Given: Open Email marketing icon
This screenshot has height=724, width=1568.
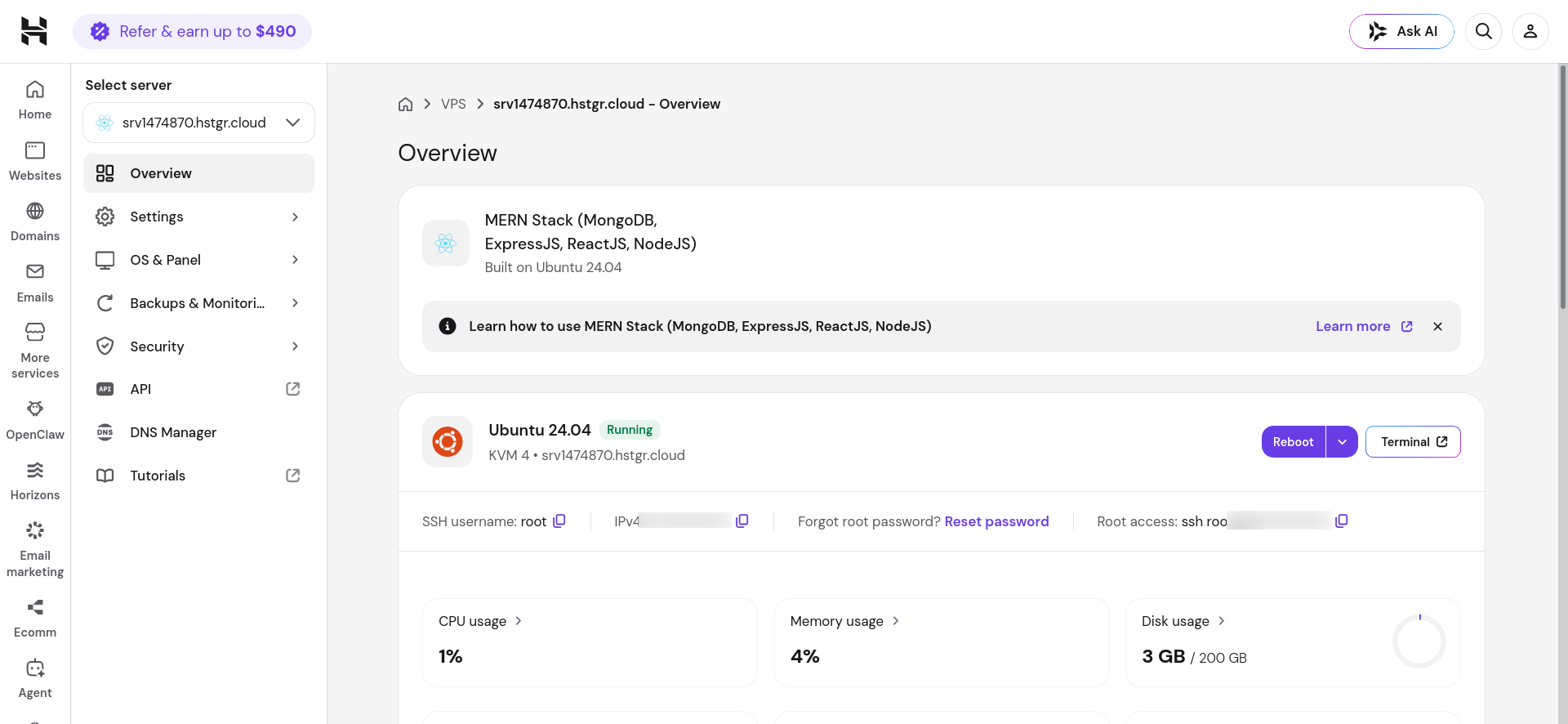Looking at the screenshot, I should click(35, 530).
